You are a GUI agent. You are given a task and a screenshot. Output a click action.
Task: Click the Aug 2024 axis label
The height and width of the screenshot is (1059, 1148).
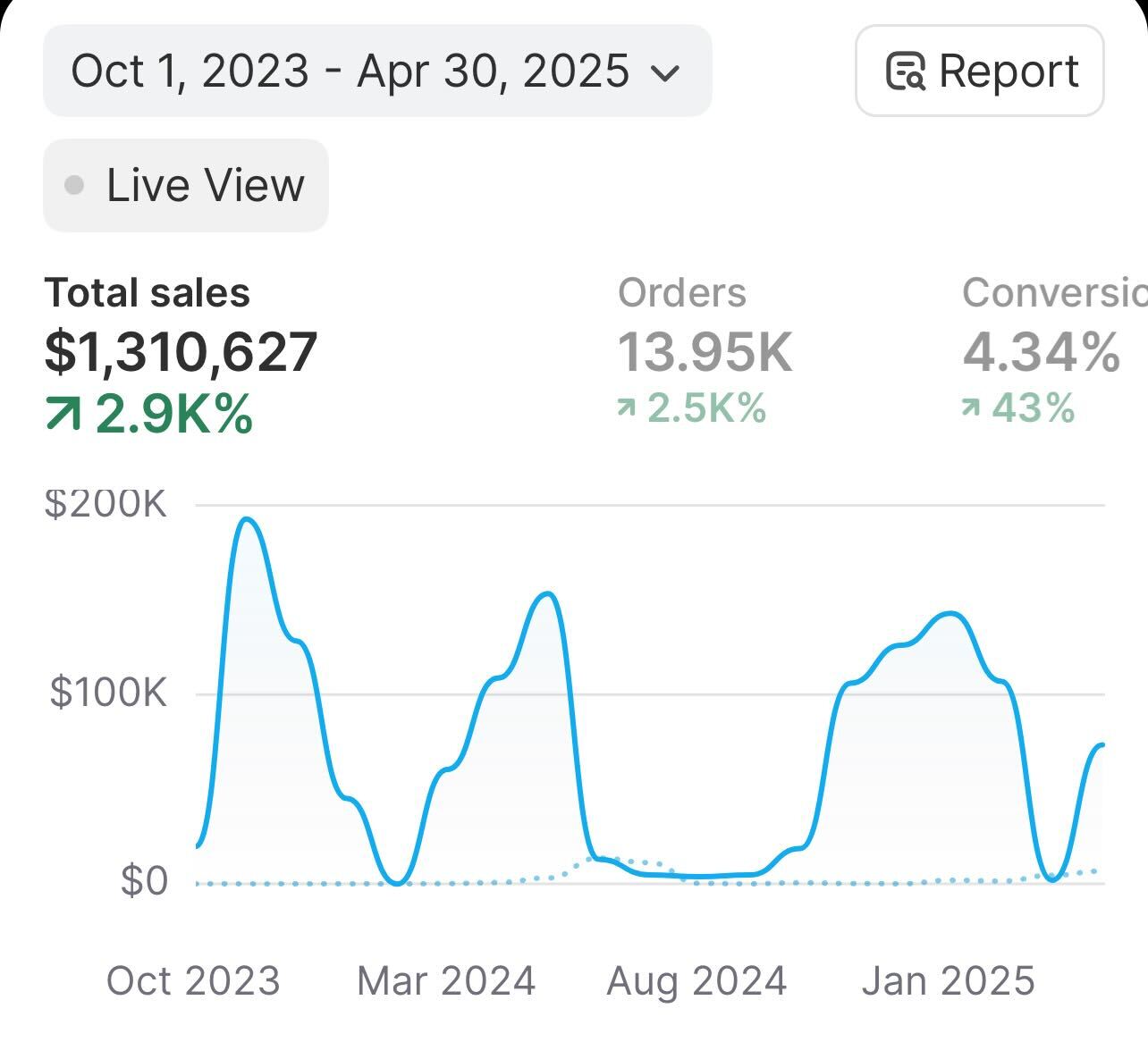[x=696, y=980]
